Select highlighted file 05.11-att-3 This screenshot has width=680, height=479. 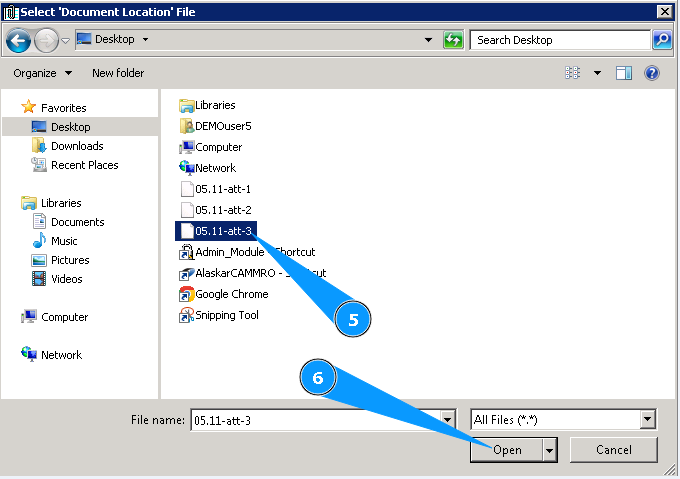pos(216,231)
